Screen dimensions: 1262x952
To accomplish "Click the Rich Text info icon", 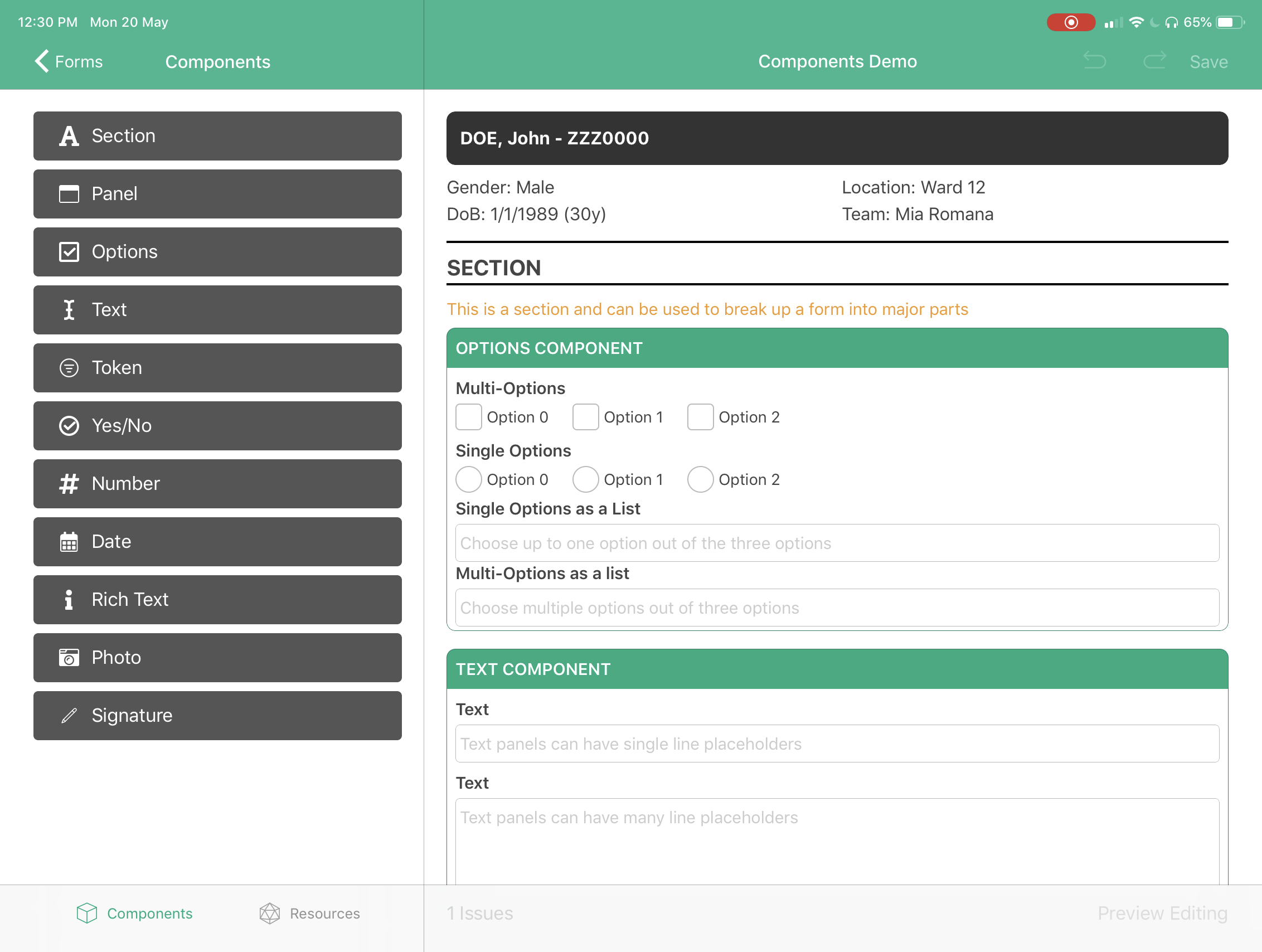I will 69,600.
